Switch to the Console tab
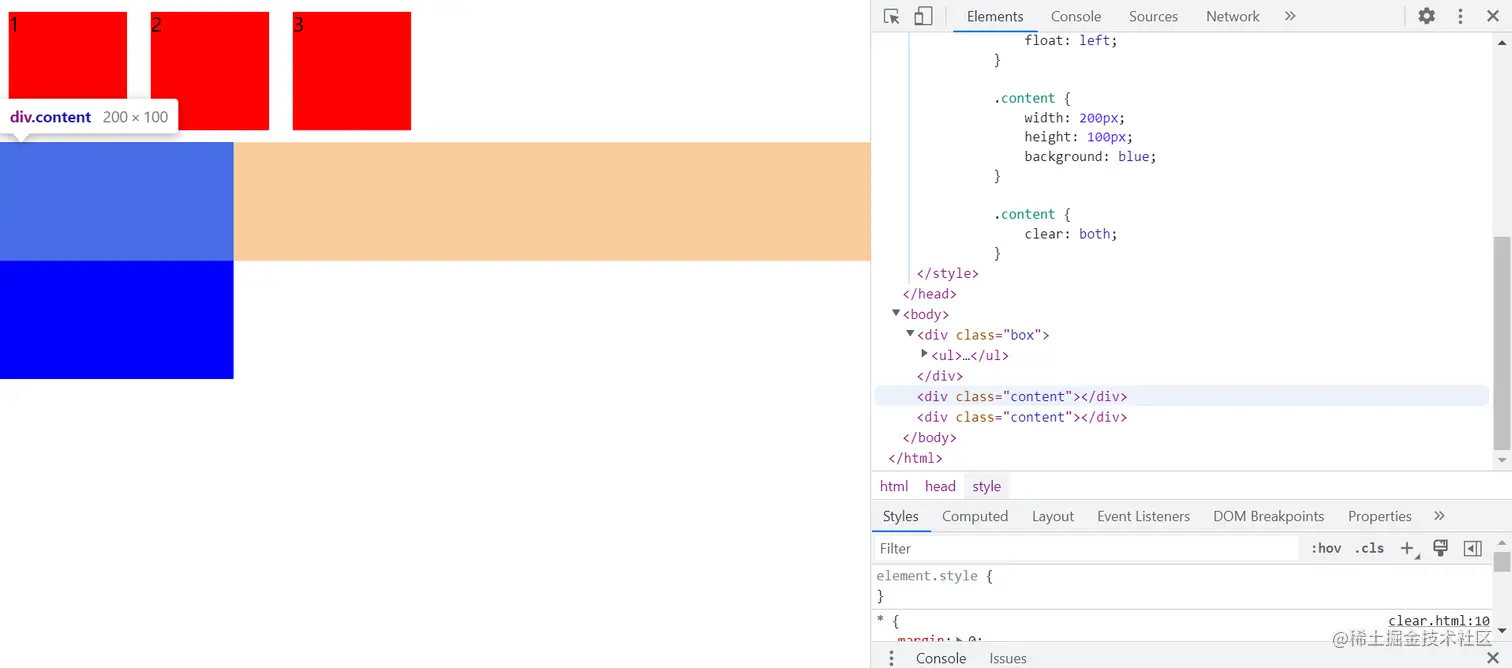 pyautogui.click(x=1076, y=16)
